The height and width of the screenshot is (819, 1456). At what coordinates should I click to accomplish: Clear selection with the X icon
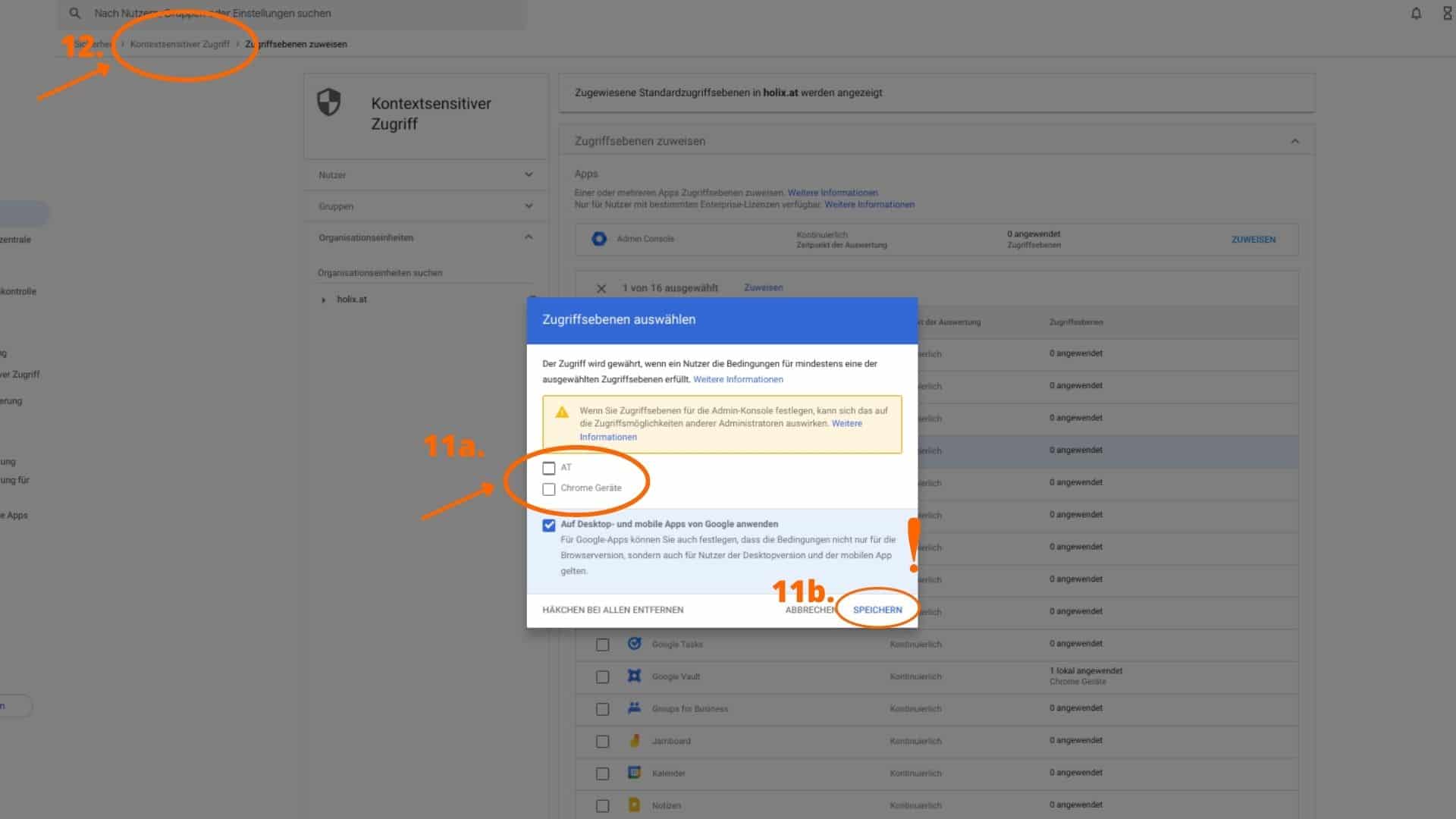pyautogui.click(x=601, y=288)
